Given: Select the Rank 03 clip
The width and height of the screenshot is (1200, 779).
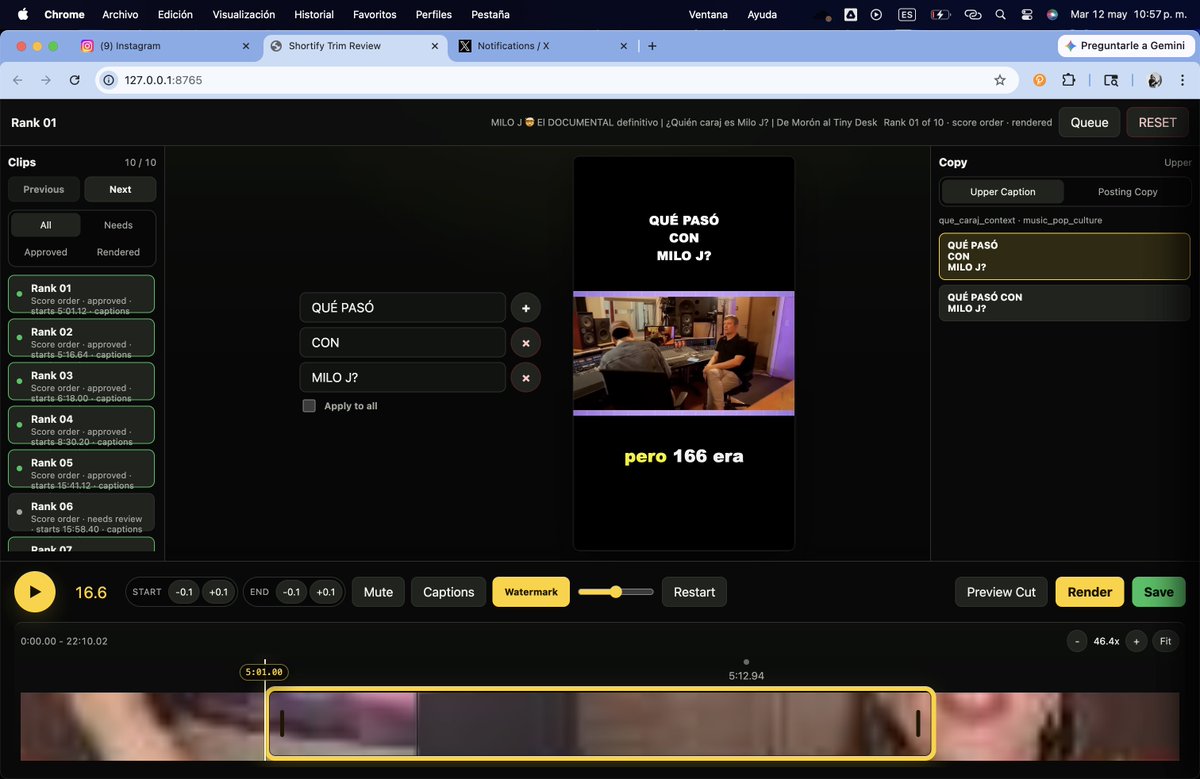Looking at the screenshot, I should 81,381.
